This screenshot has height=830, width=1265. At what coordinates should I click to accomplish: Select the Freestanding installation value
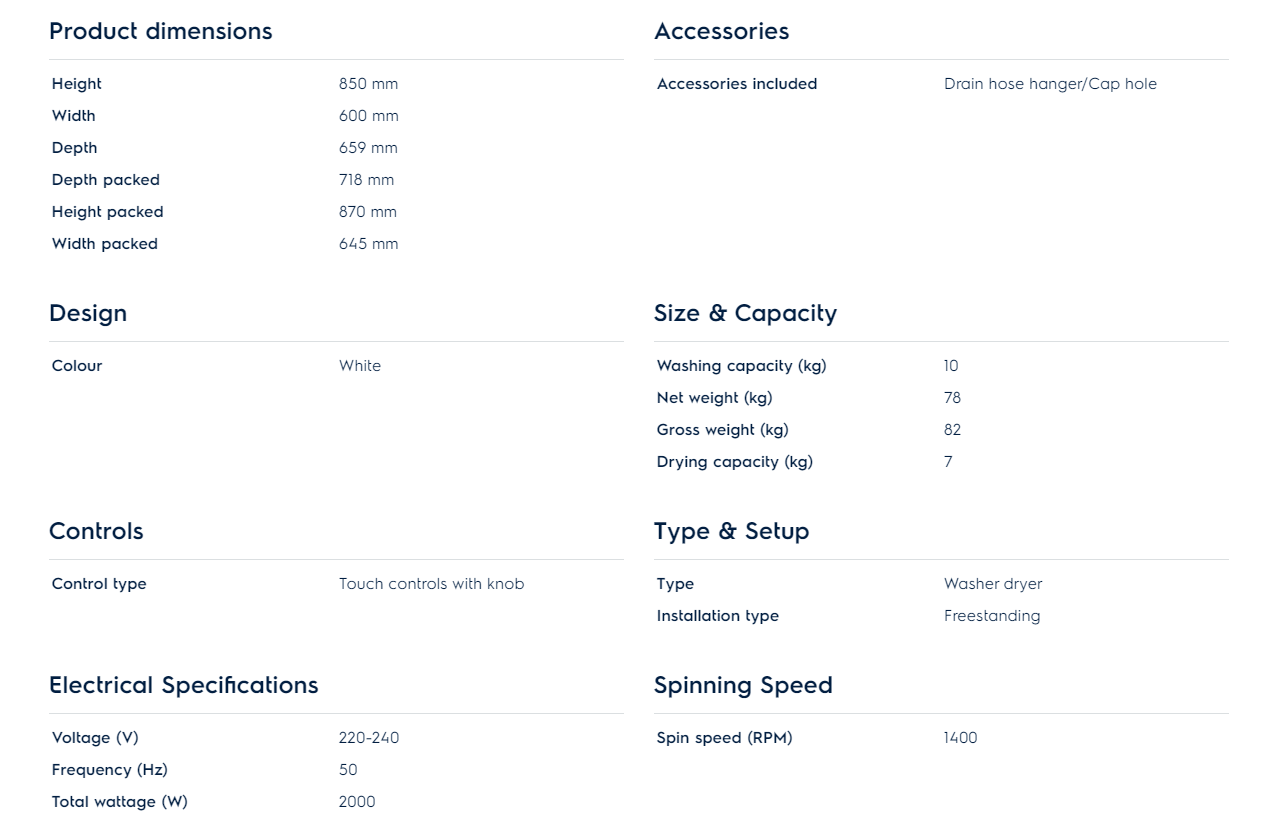pyautogui.click(x=992, y=616)
